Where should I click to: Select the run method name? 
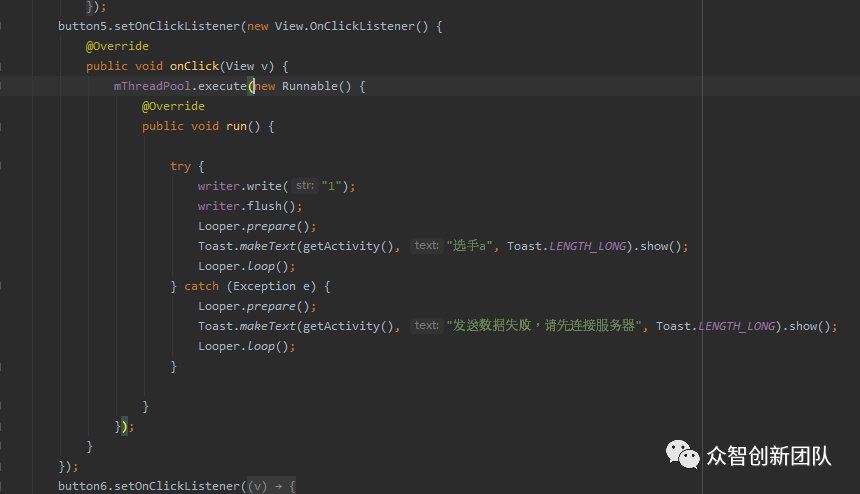coord(236,126)
